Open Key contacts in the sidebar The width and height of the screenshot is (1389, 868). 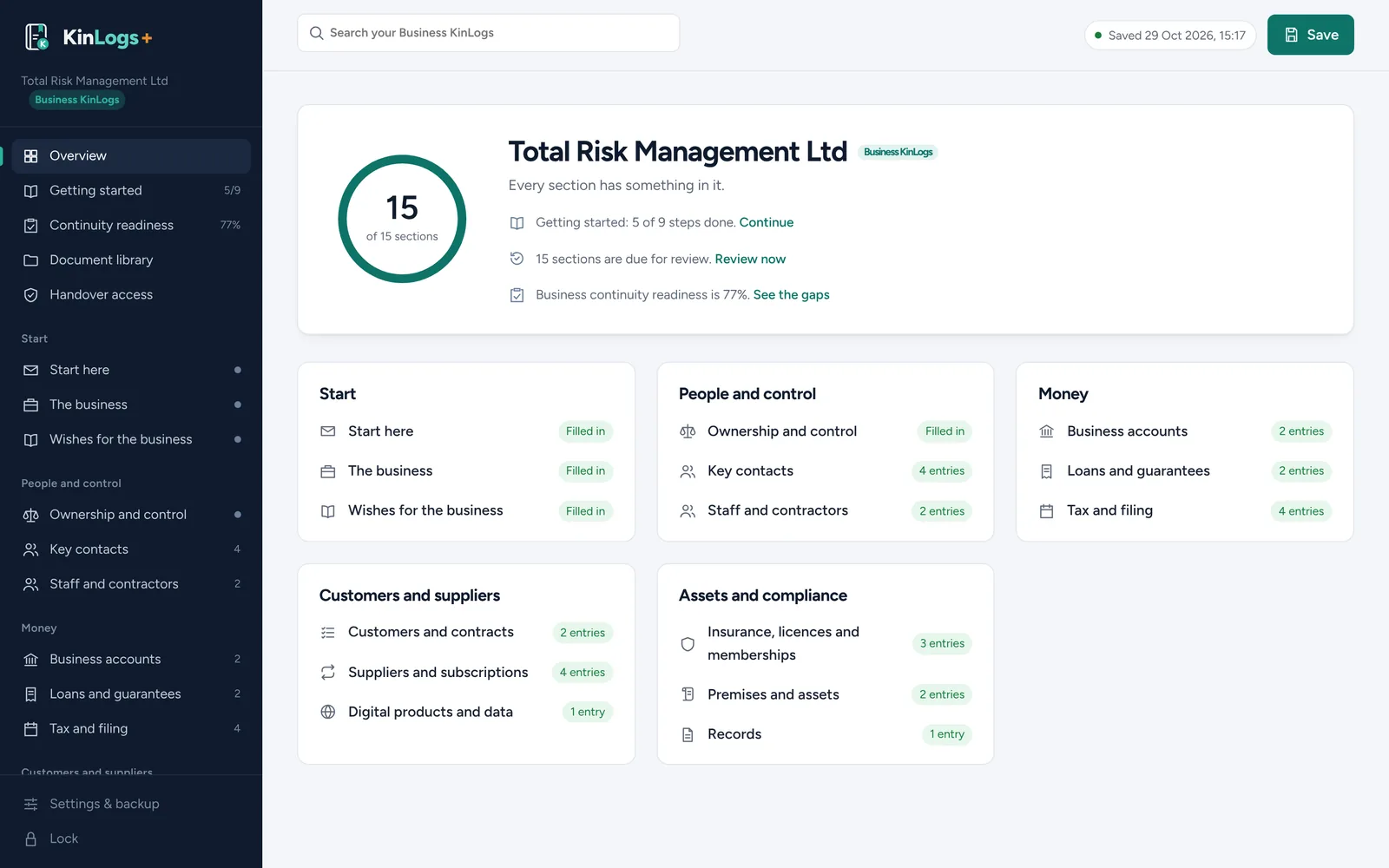131,549
